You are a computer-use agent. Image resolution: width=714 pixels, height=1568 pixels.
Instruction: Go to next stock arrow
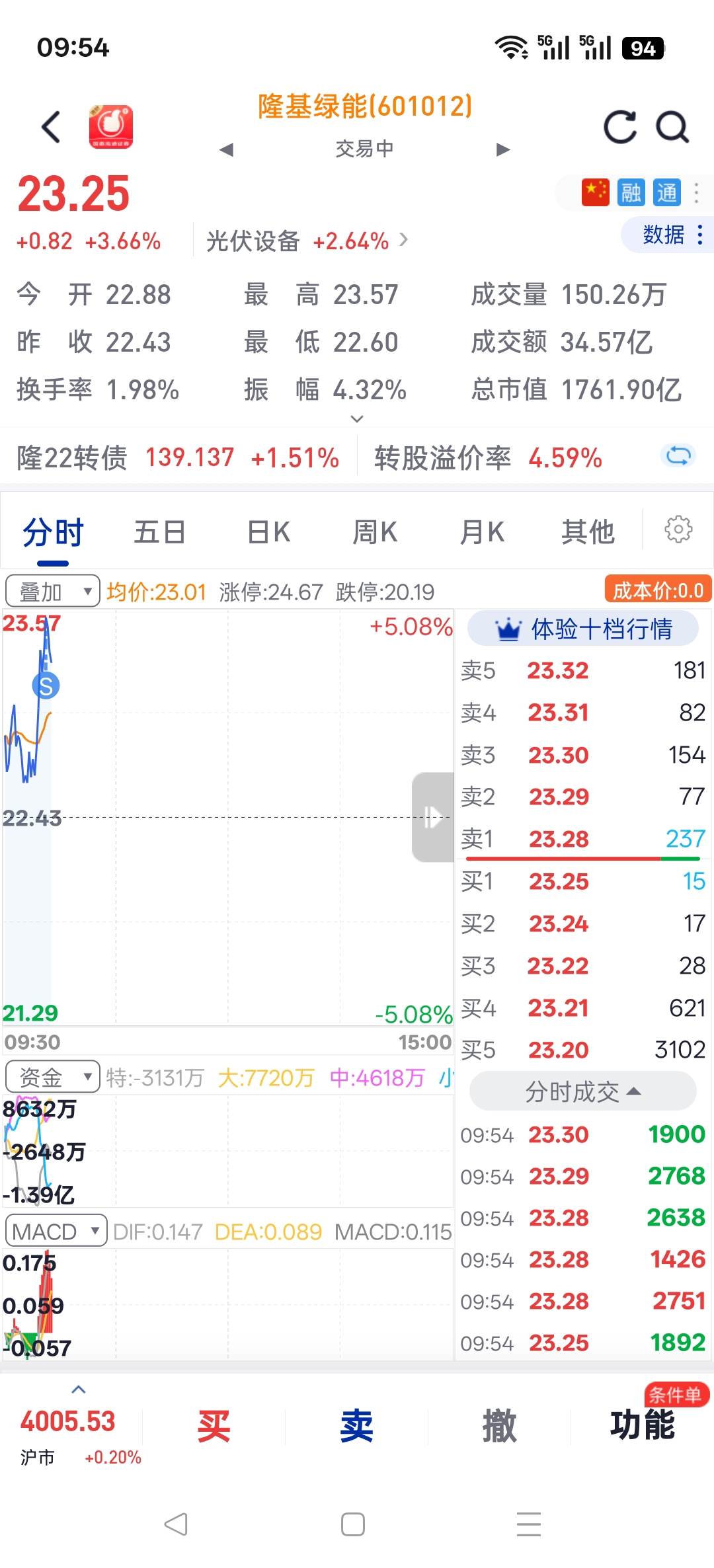503,149
